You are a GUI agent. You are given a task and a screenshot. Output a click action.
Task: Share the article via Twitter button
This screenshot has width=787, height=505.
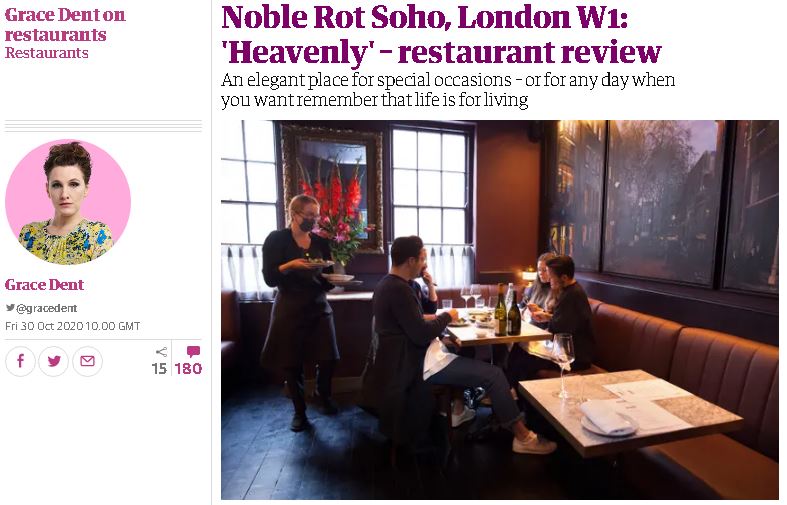point(54,361)
